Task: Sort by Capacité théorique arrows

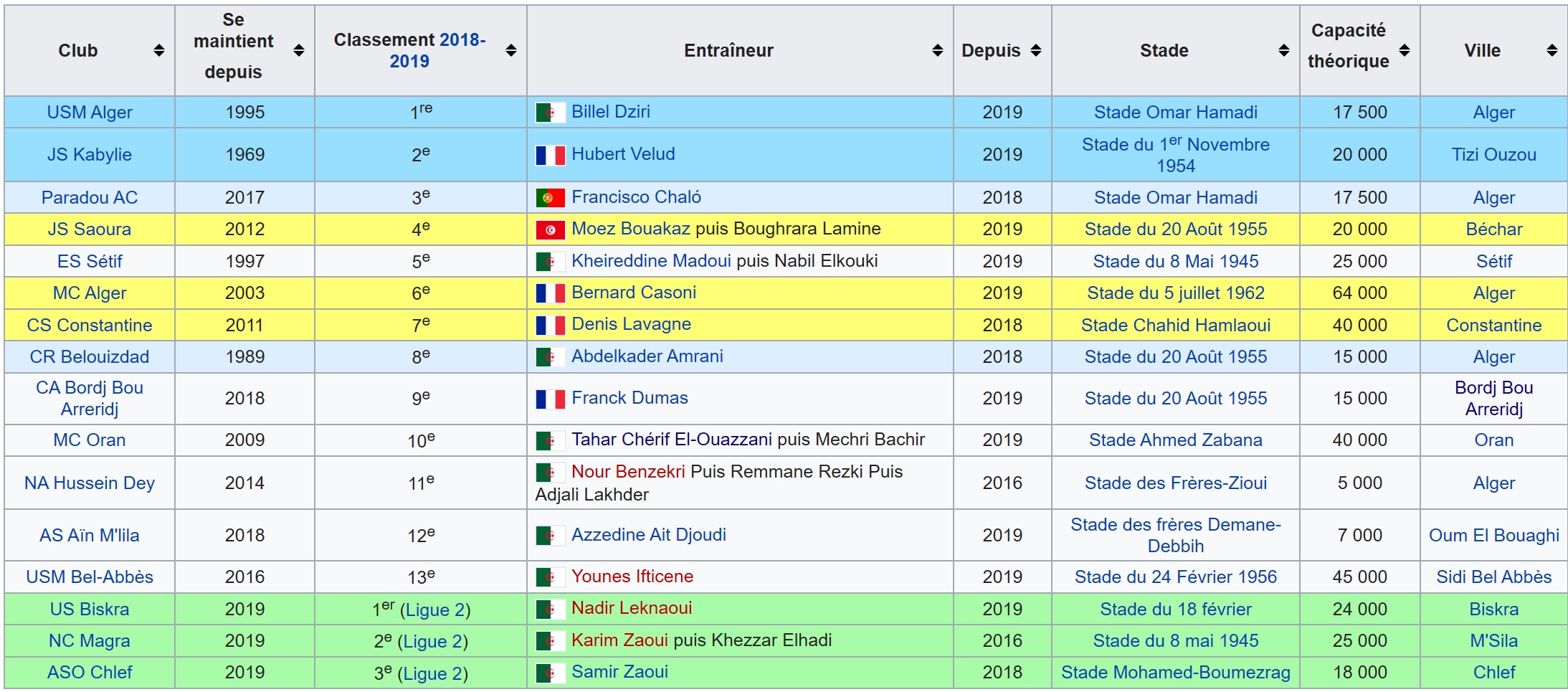Action: coord(1405,50)
